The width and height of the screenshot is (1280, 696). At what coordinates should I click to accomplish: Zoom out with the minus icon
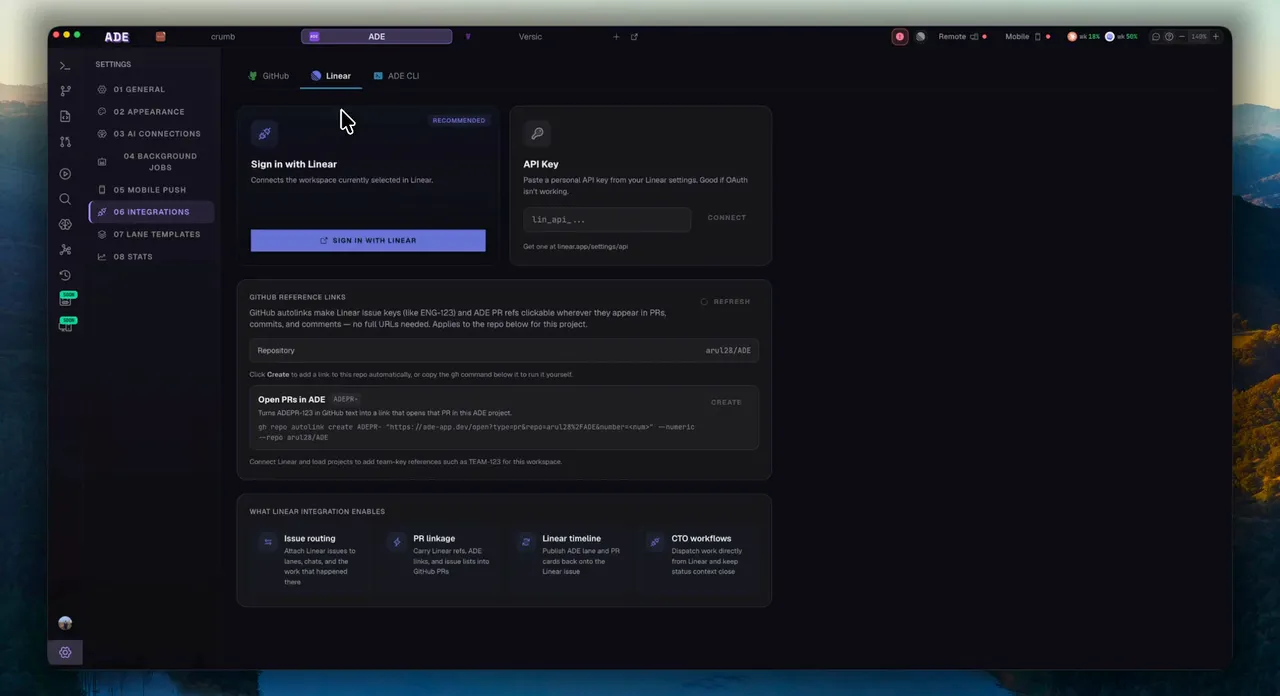1182,37
